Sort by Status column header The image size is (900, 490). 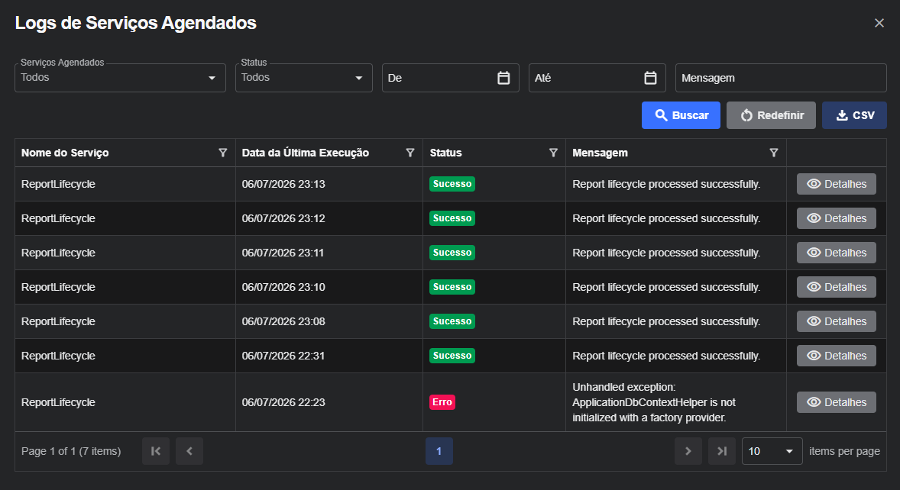[446, 153]
